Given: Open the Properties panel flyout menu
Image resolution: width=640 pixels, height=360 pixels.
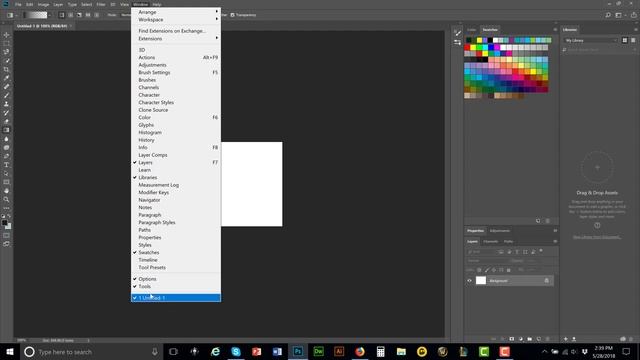Looking at the screenshot, I should coord(555,231).
